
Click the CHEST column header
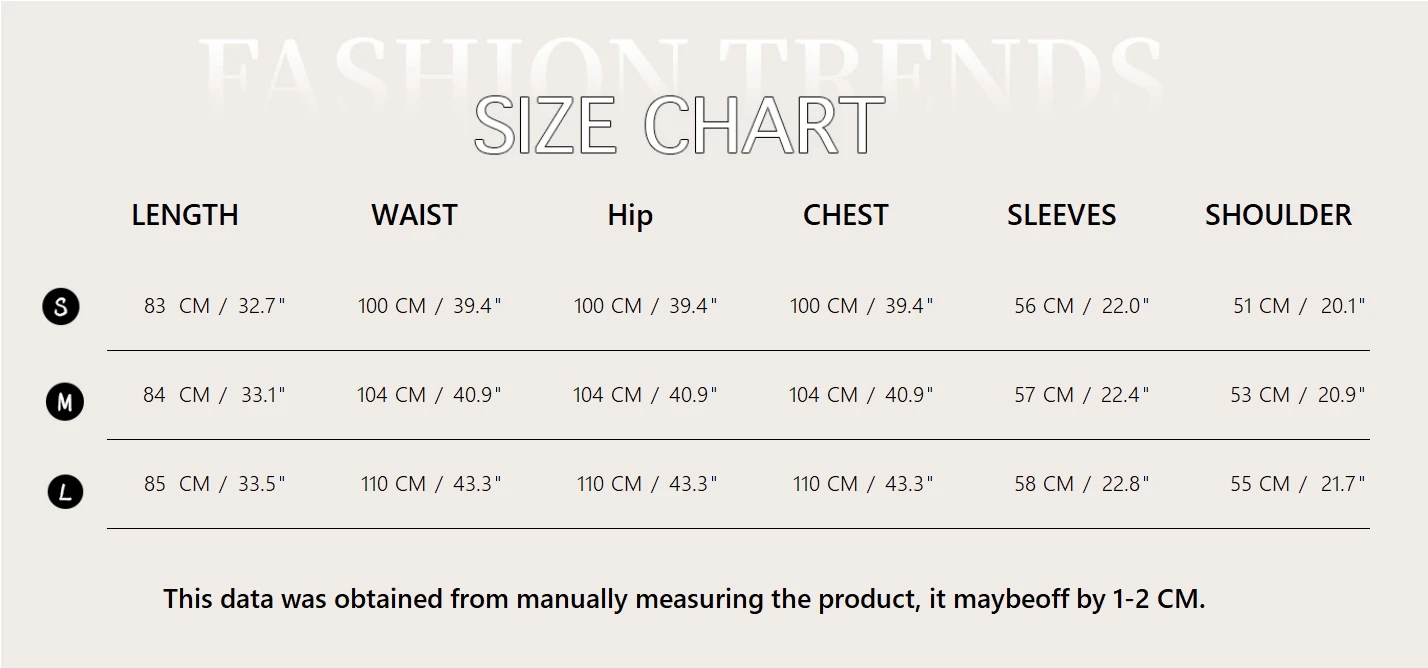tap(845, 215)
